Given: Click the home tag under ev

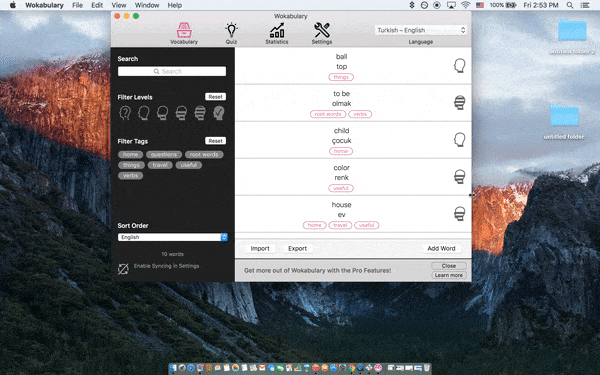Looking at the screenshot, I should click(315, 225).
